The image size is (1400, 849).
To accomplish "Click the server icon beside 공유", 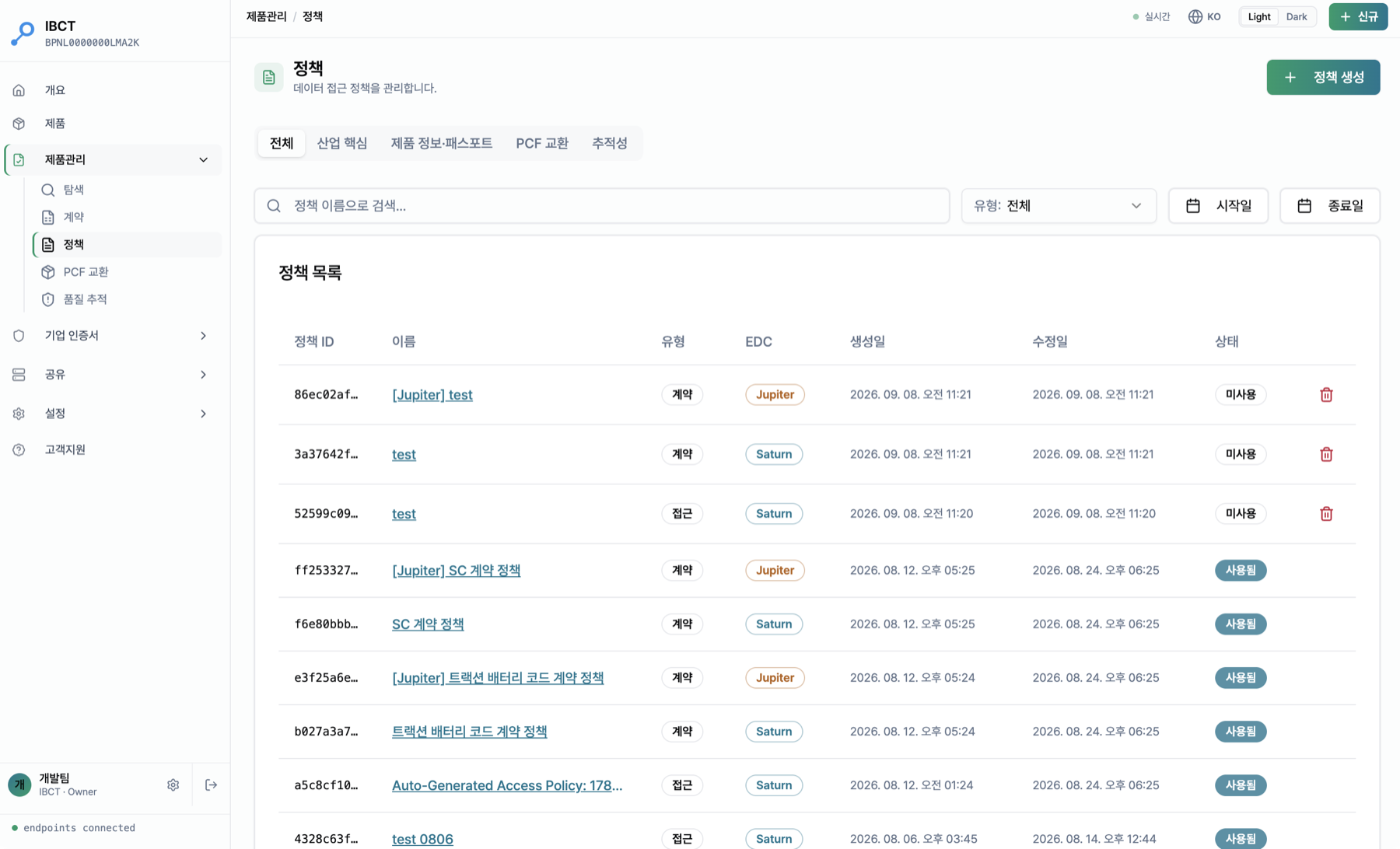I will click(x=19, y=375).
